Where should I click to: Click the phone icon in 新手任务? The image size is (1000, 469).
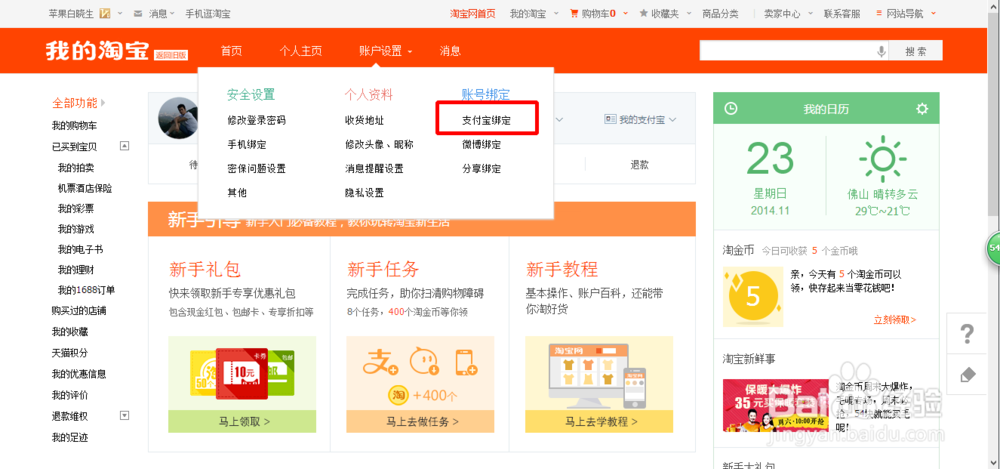466,363
